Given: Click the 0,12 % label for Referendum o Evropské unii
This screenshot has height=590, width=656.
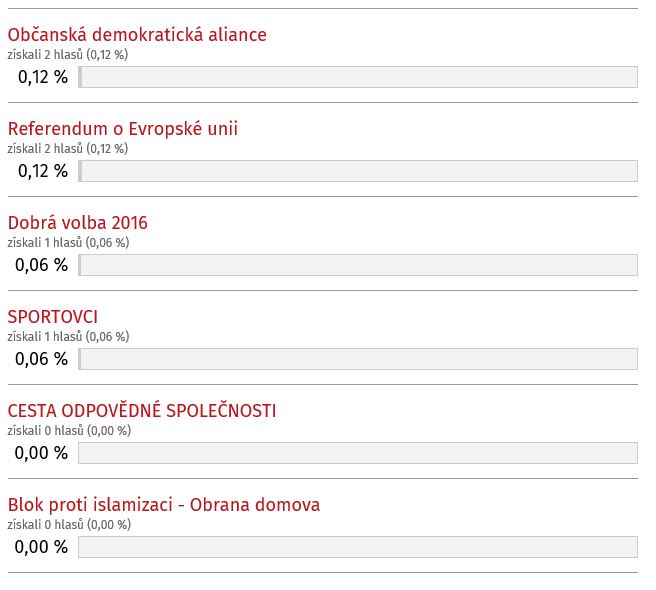Looking at the screenshot, I should point(43,171).
